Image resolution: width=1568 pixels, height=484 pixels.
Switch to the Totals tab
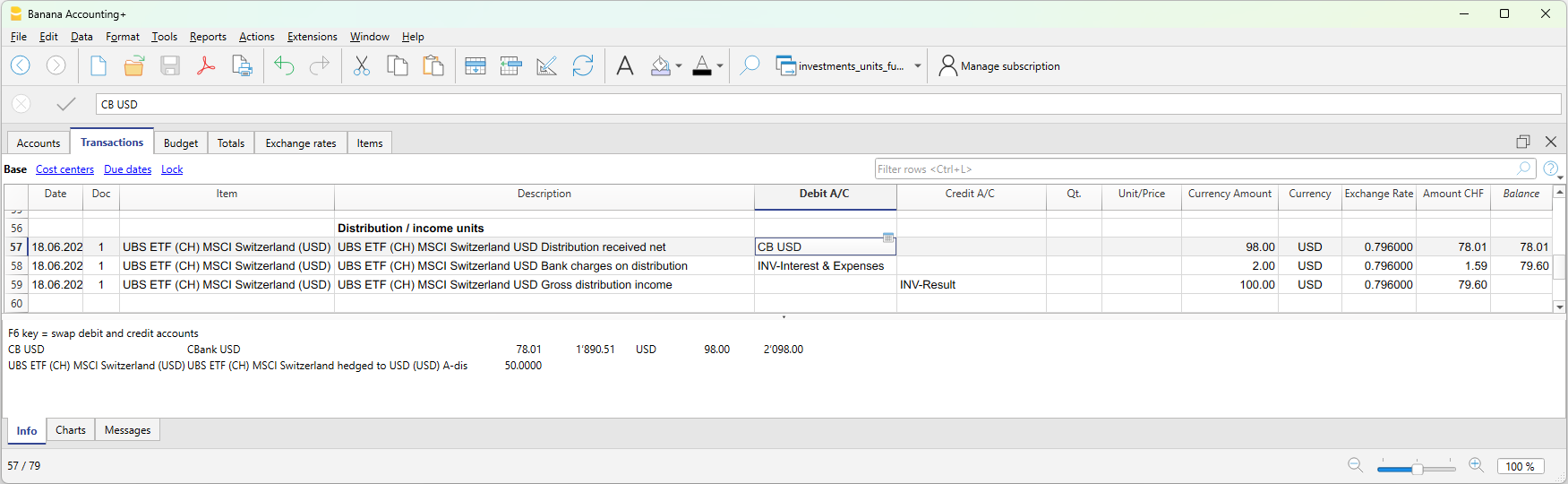point(231,143)
